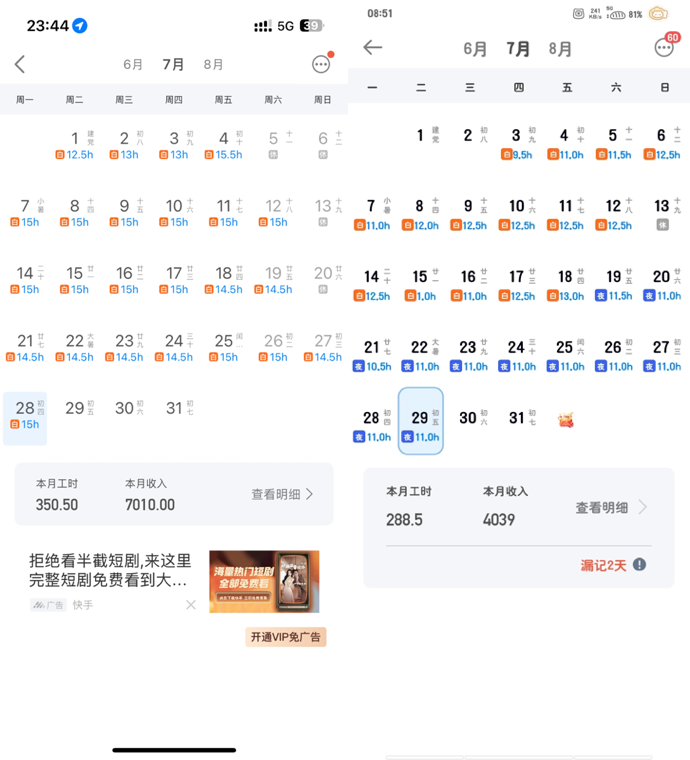The image size is (690, 760).
Task: Select July 4 showing 15.5h
Action: (x=224, y=145)
